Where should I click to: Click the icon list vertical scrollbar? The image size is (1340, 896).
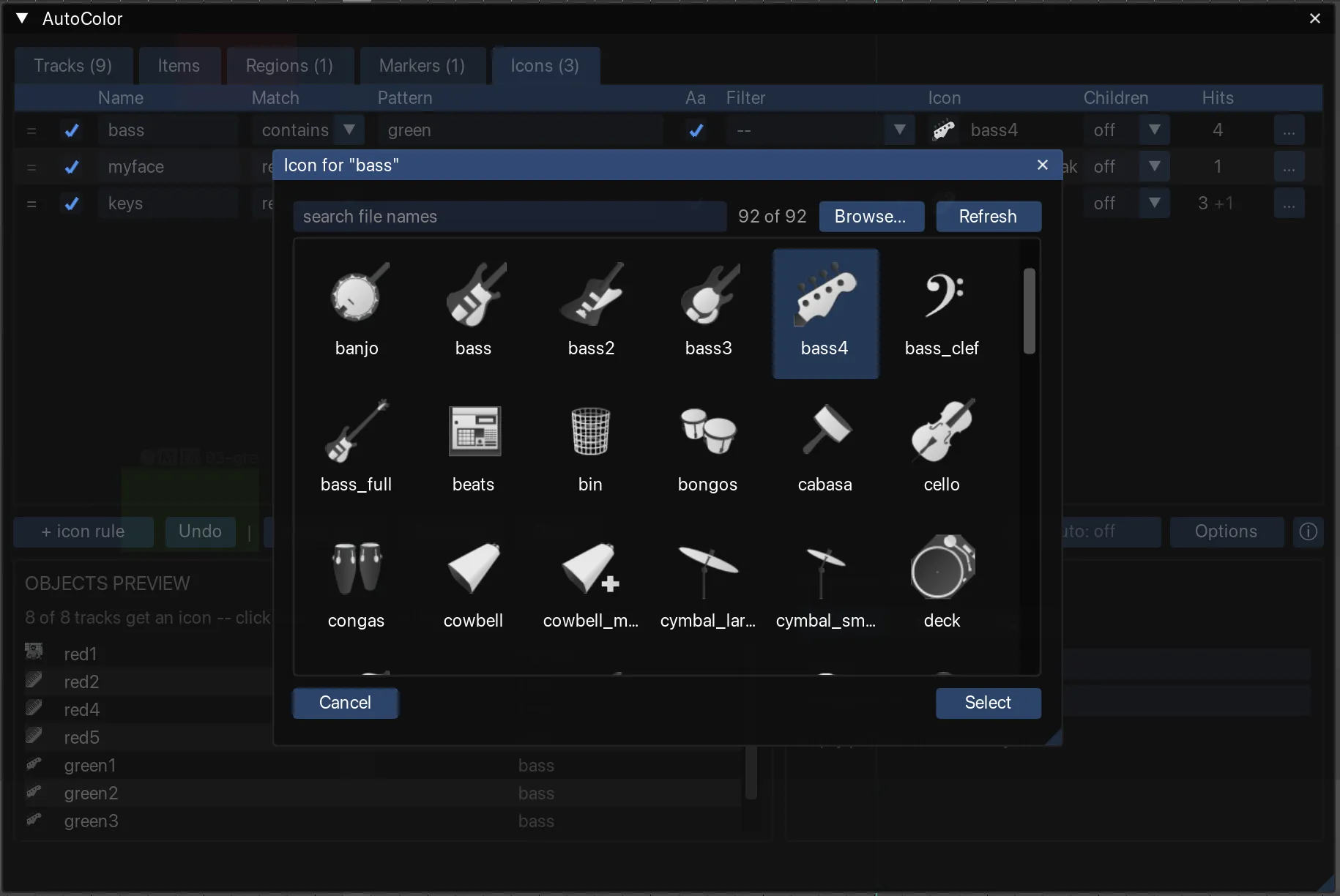pyautogui.click(x=1030, y=311)
